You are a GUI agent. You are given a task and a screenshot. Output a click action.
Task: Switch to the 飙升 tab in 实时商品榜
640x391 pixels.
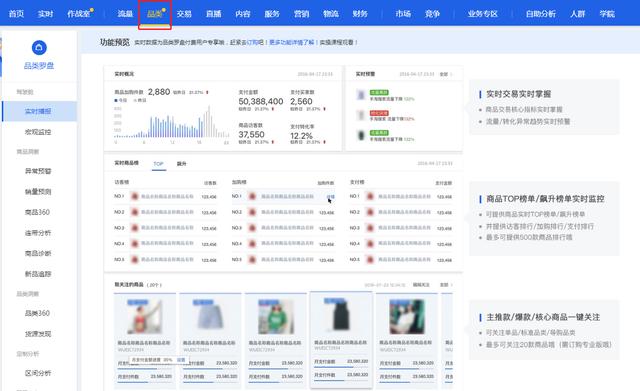point(181,164)
